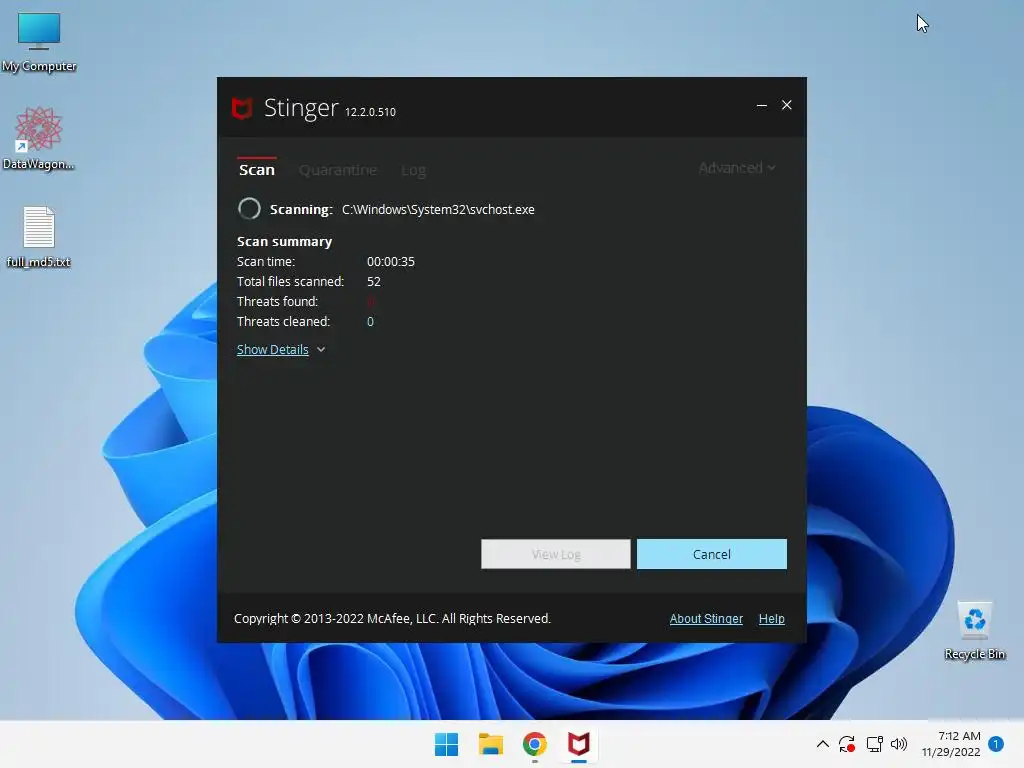Click the sync alert tray icon
This screenshot has height=768, width=1024.
click(x=847, y=744)
